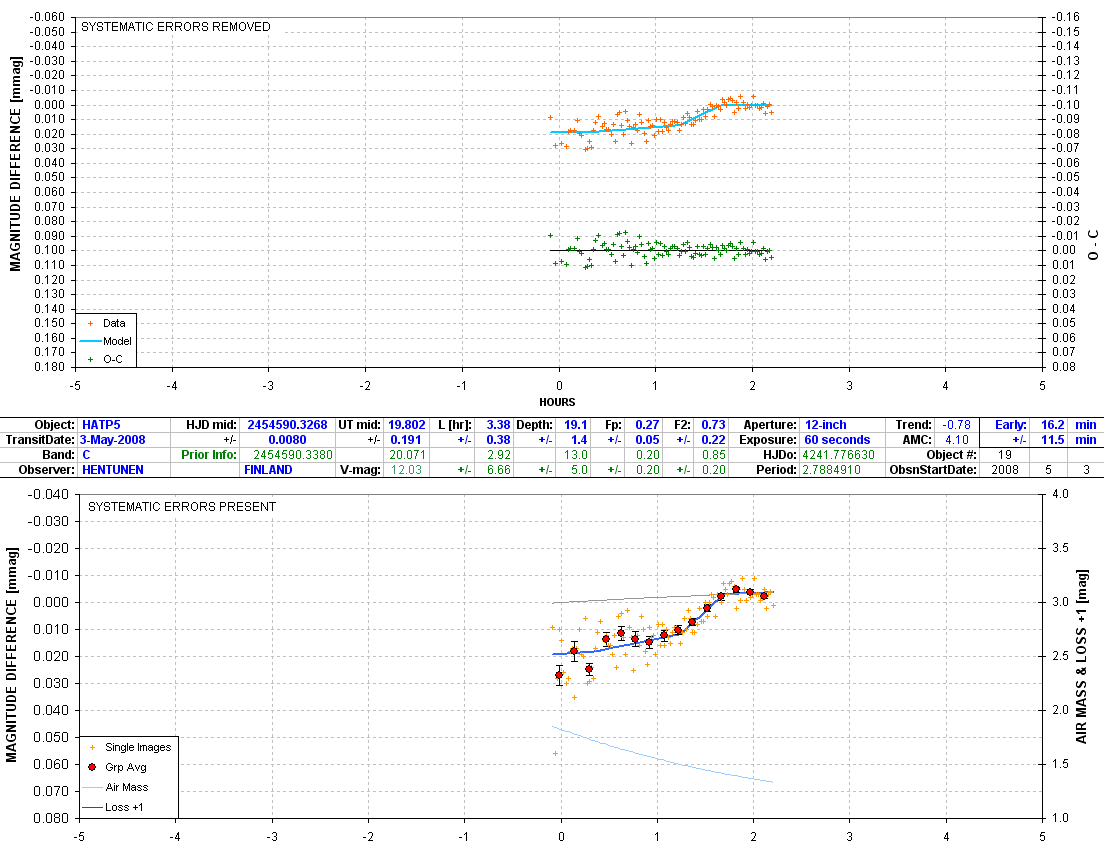The height and width of the screenshot is (847, 1104).
Task: Click the "Prior Info:" label
Action: tap(209, 455)
